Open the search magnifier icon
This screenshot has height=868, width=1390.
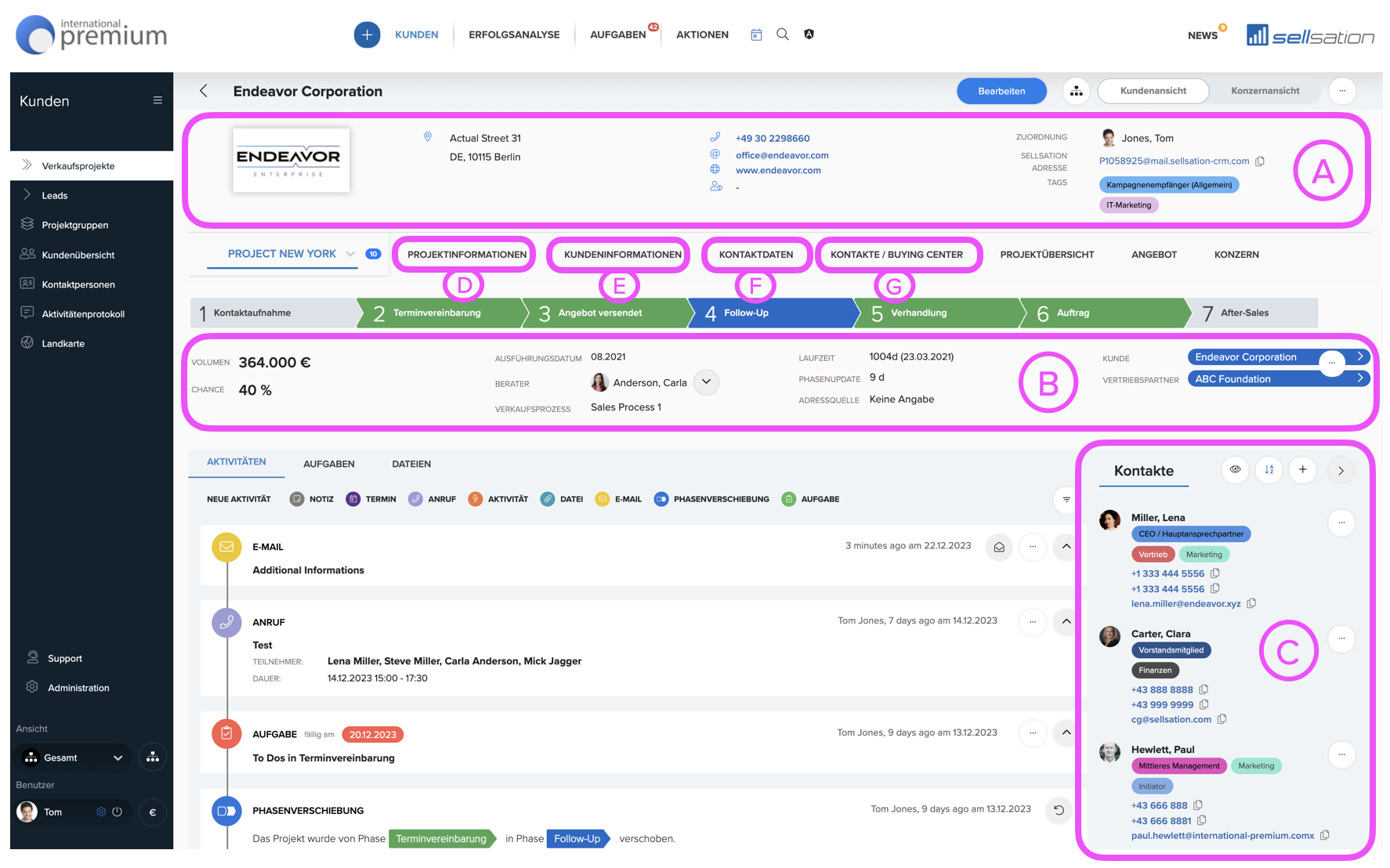pos(783,34)
